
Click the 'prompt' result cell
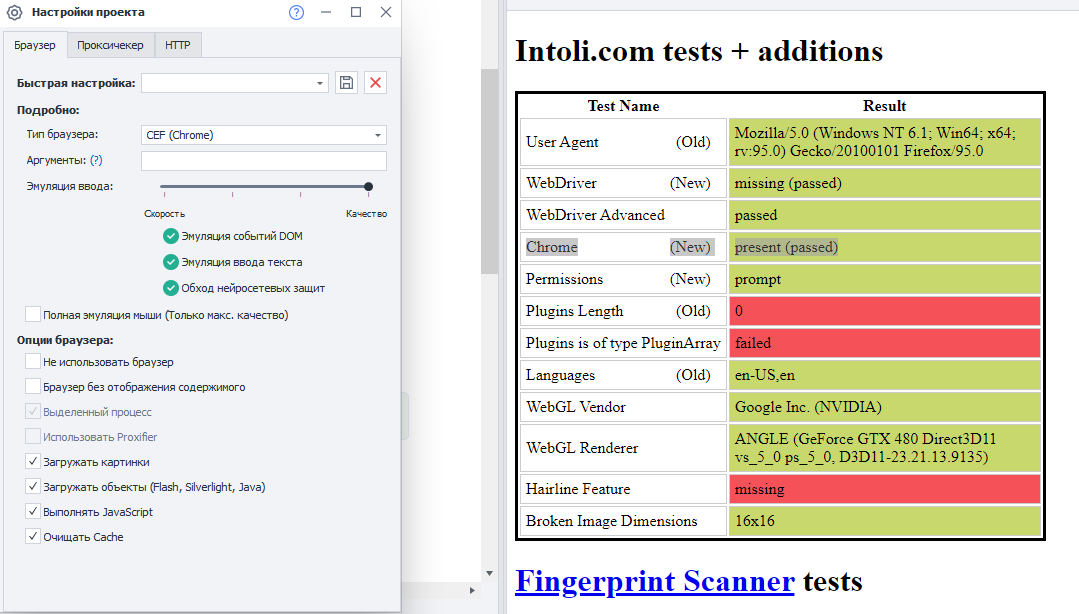(x=884, y=279)
